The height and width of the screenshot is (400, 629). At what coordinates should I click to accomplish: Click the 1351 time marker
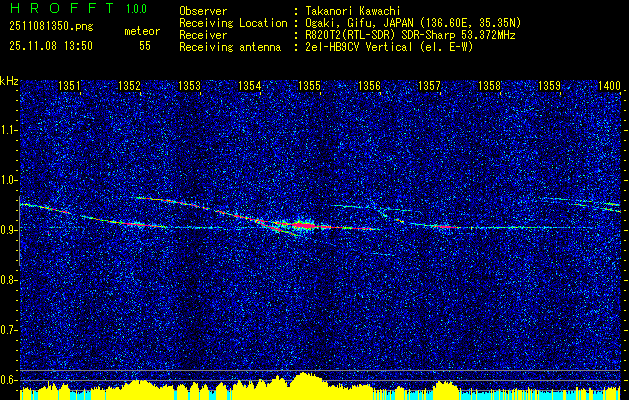tap(69, 85)
